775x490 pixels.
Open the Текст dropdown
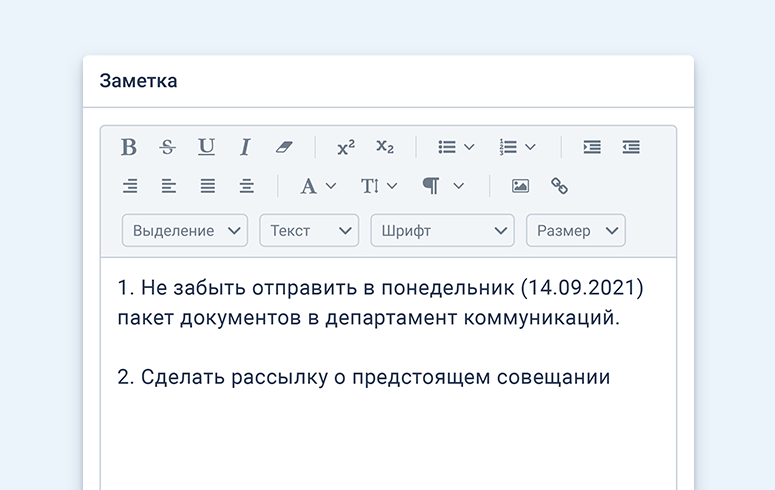point(309,230)
